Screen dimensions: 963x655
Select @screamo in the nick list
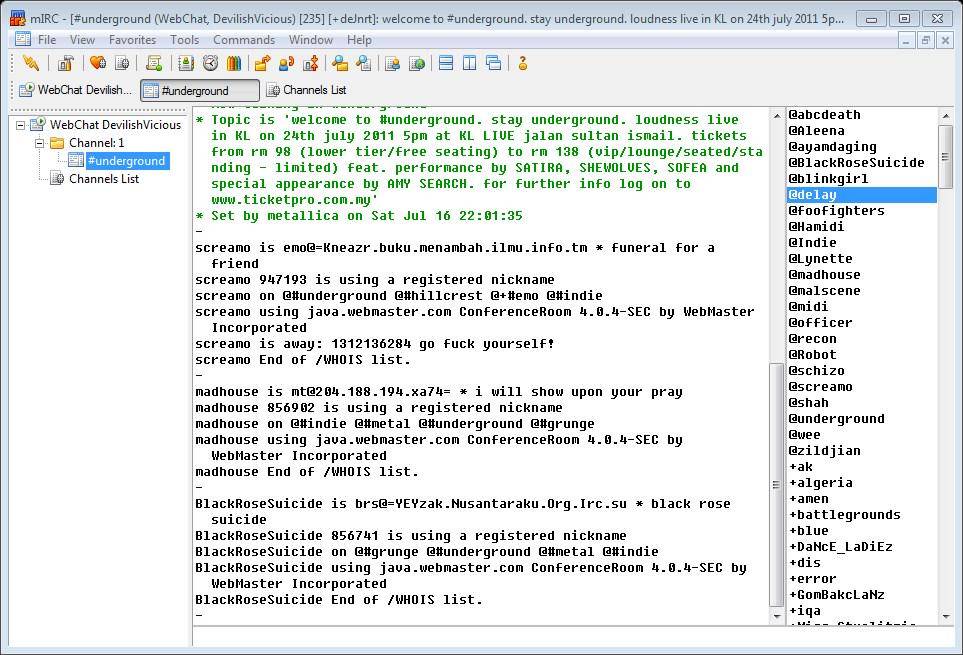(x=821, y=387)
